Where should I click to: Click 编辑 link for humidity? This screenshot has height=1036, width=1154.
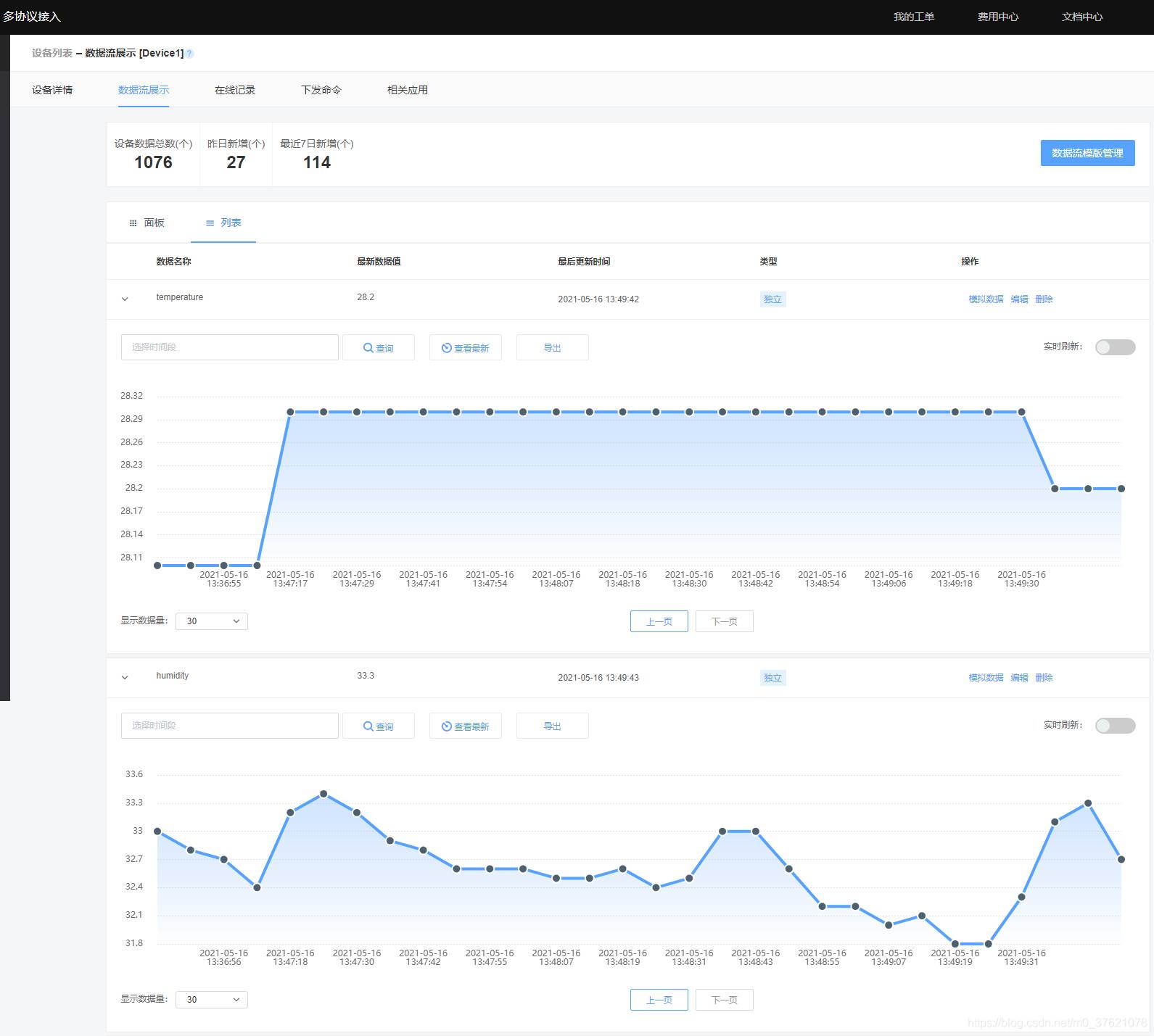(1020, 678)
